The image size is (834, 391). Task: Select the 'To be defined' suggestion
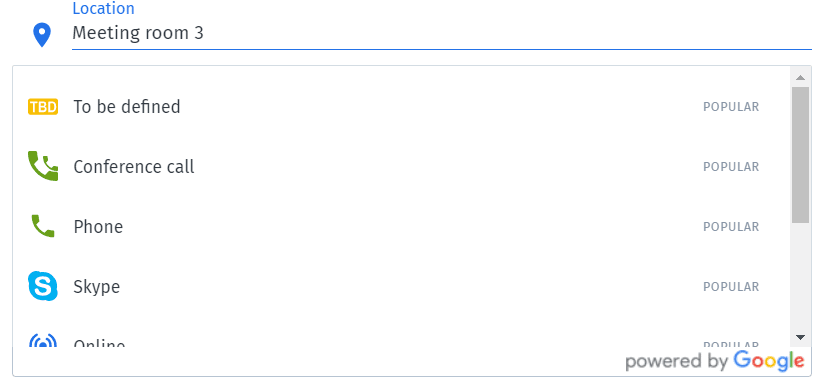point(401,107)
